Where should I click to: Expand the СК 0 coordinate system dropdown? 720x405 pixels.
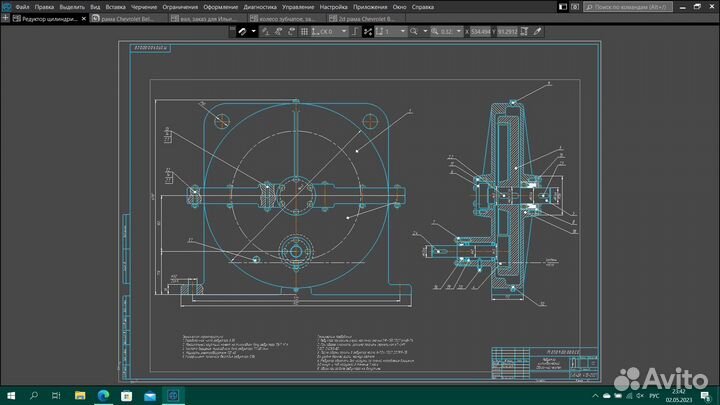click(343, 31)
